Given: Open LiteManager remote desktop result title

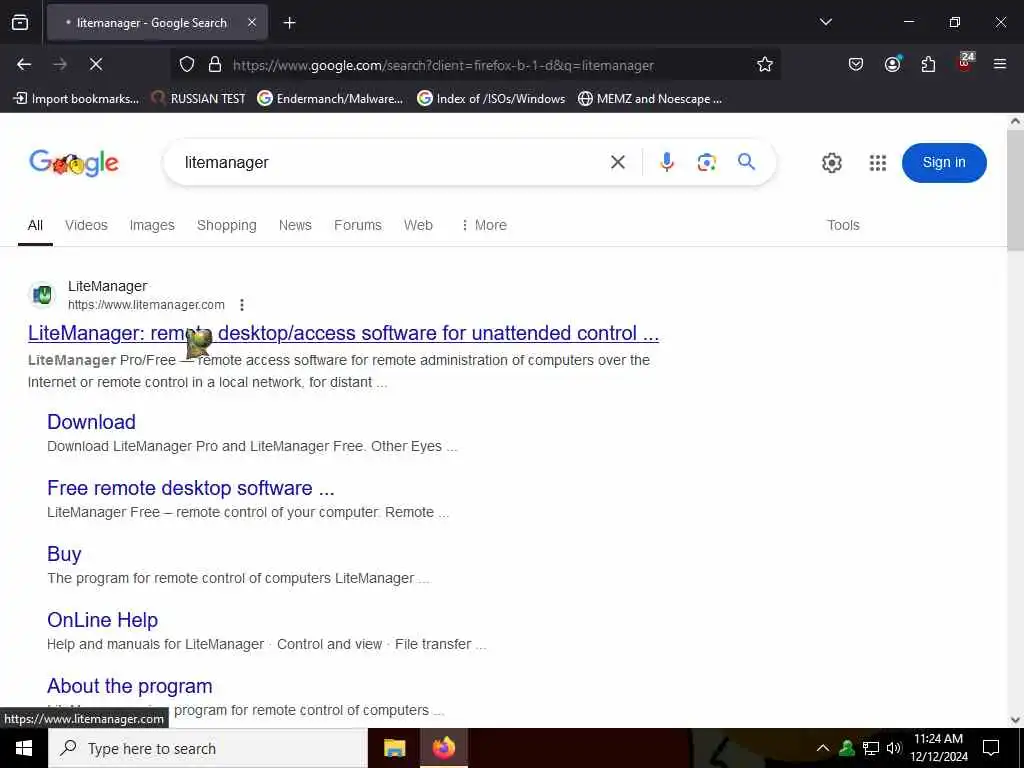Looking at the screenshot, I should (344, 333).
